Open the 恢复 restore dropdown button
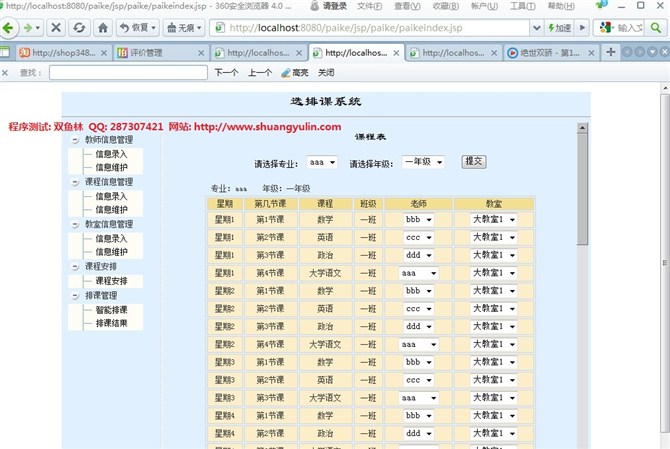The height and width of the screenshot is (449, 670). [138, 28]
